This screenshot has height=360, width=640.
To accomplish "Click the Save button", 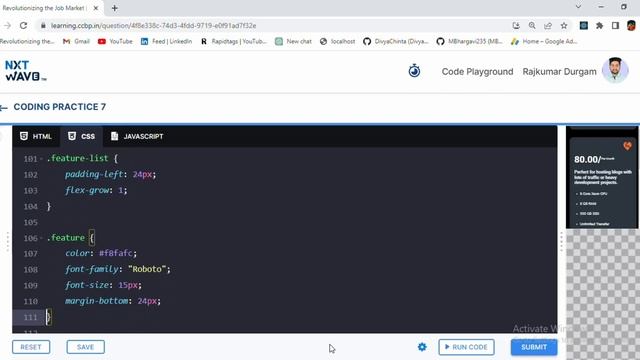I will click(85, 347).
